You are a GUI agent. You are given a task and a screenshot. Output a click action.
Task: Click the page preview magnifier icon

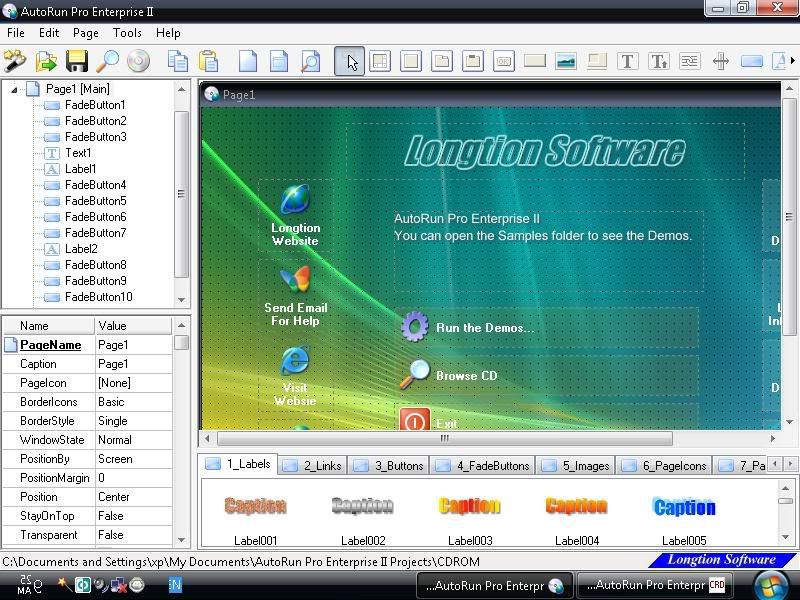coord(310,61)
